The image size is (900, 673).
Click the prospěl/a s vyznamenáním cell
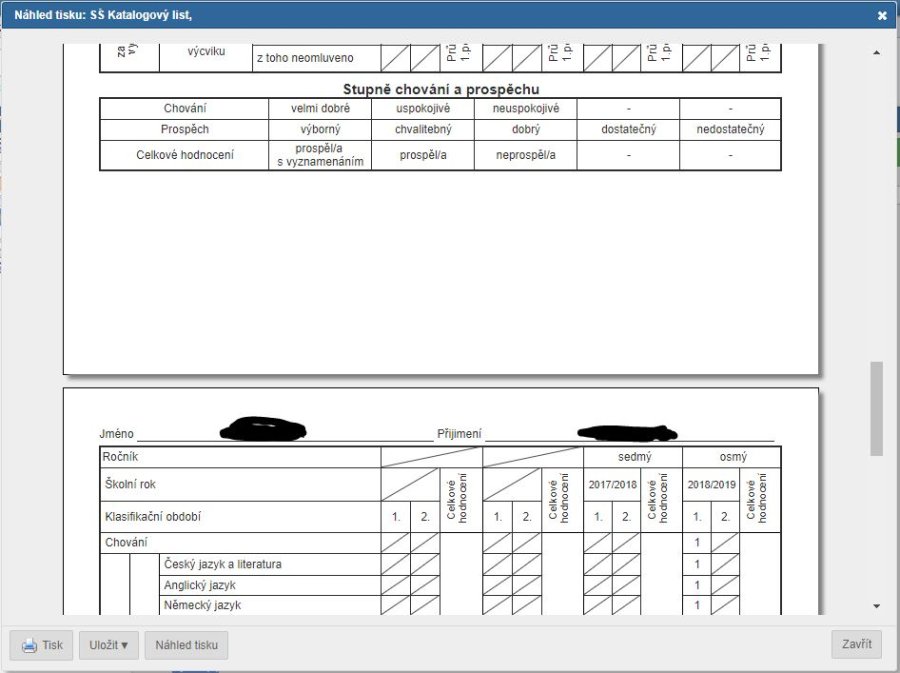pyautogui.click(x=320, y=155)
